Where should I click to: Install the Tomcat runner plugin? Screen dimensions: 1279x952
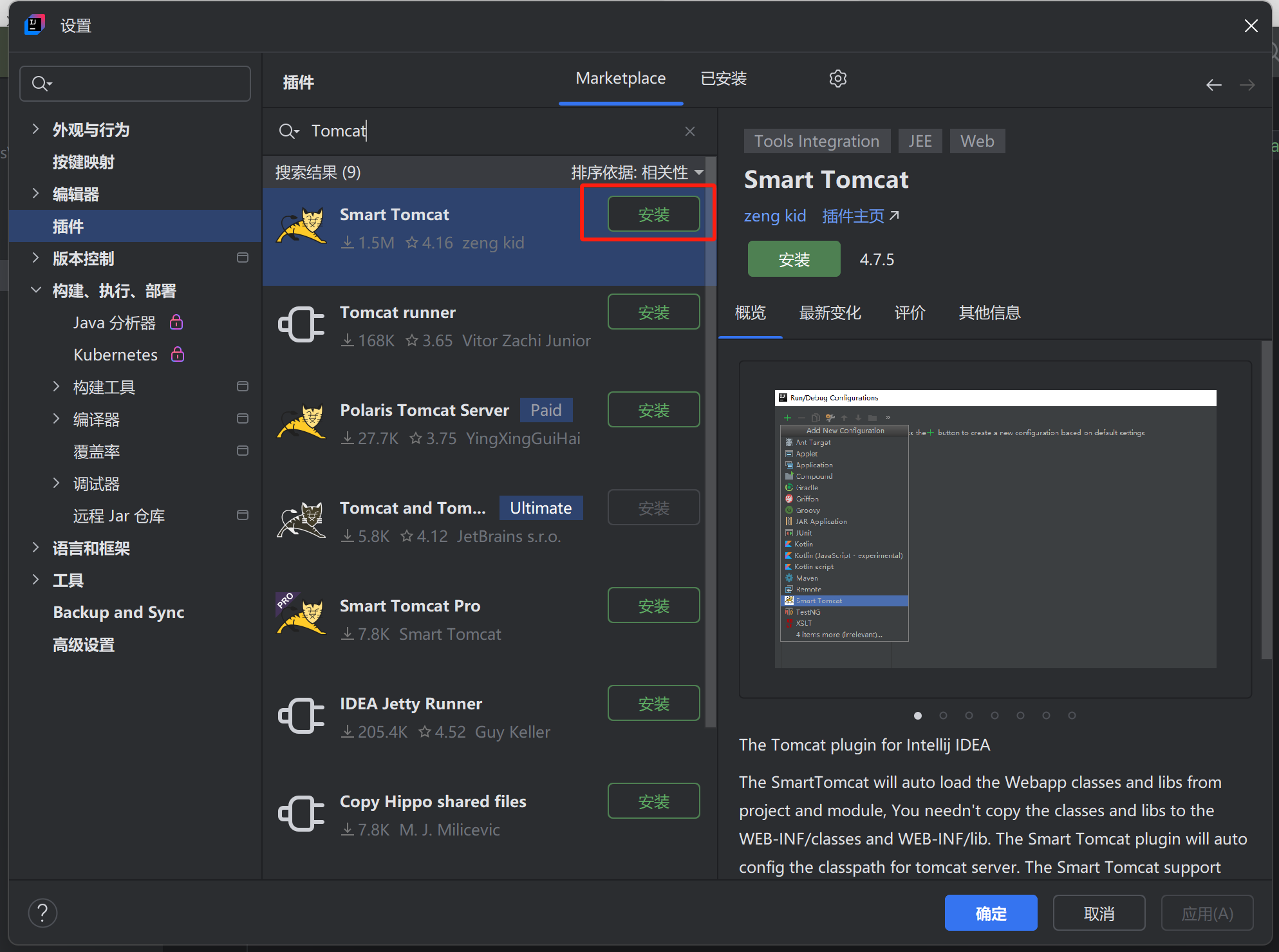(x=653, y=312)
